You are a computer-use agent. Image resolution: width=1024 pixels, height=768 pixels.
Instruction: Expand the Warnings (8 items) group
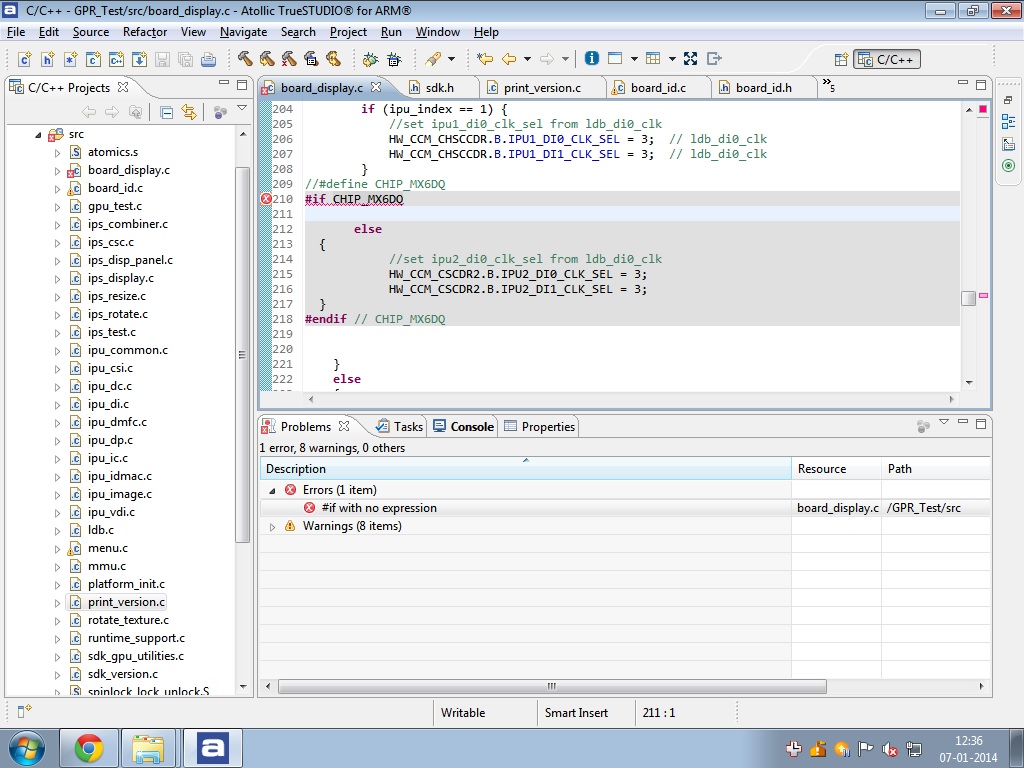click(272, 527)
